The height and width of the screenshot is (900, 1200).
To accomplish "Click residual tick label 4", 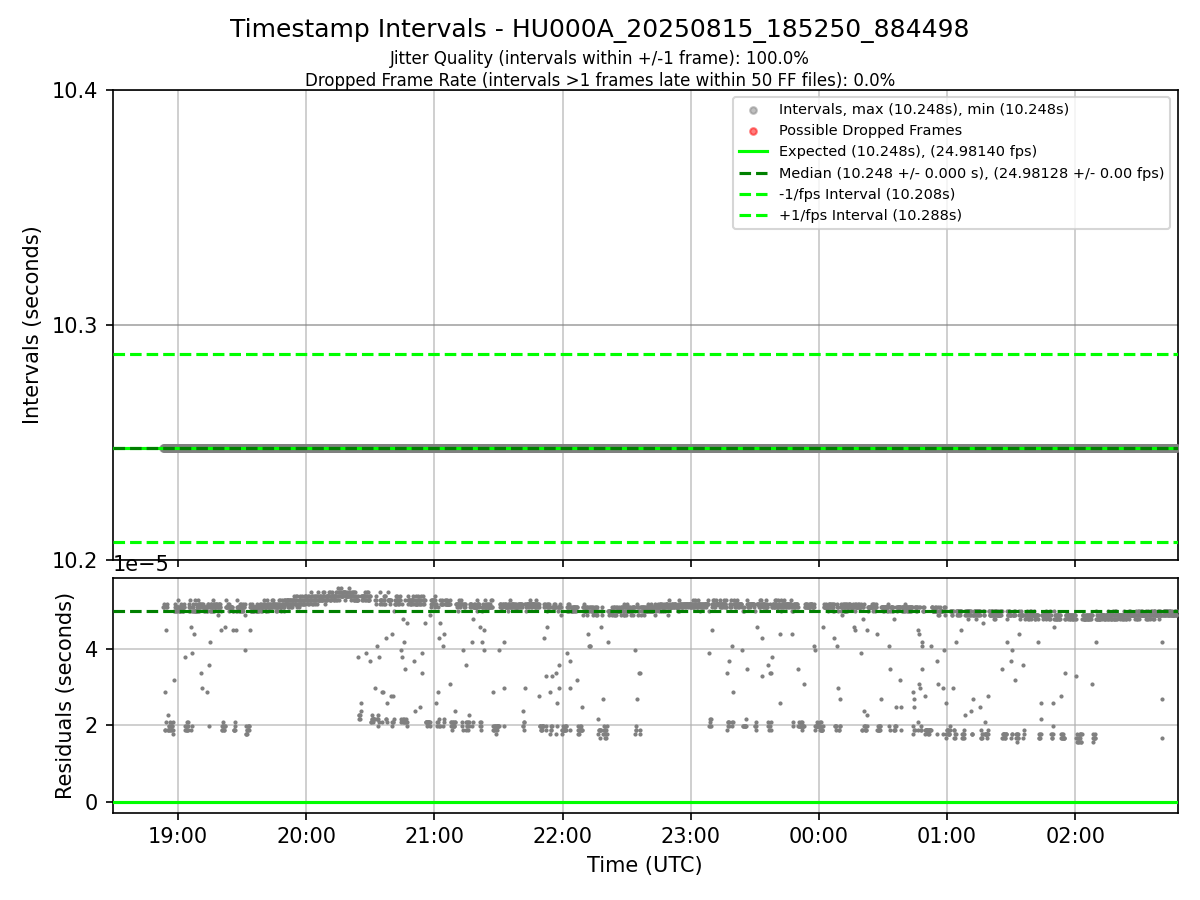I will coord(92,649).
